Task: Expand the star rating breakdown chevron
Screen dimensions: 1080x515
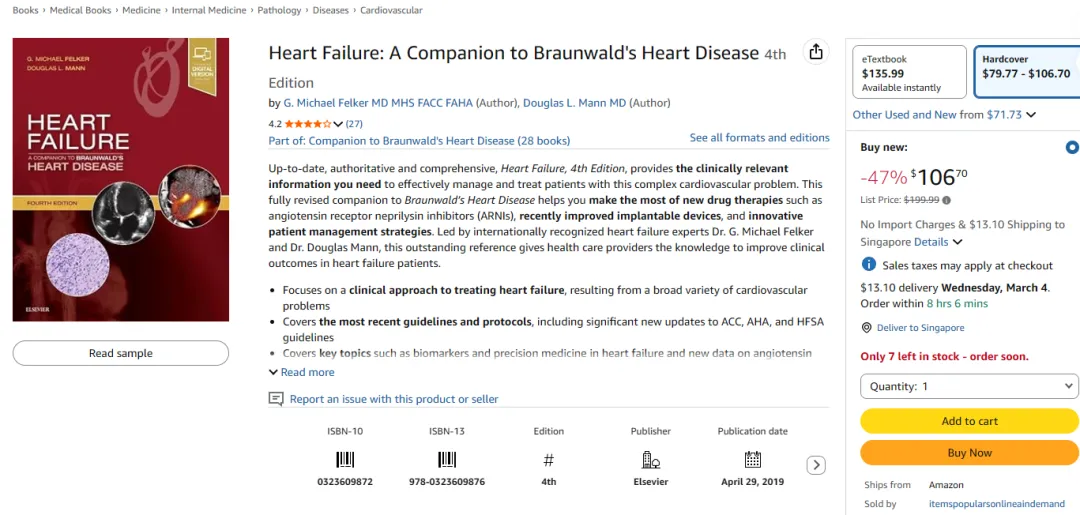Action: (338, 124)
